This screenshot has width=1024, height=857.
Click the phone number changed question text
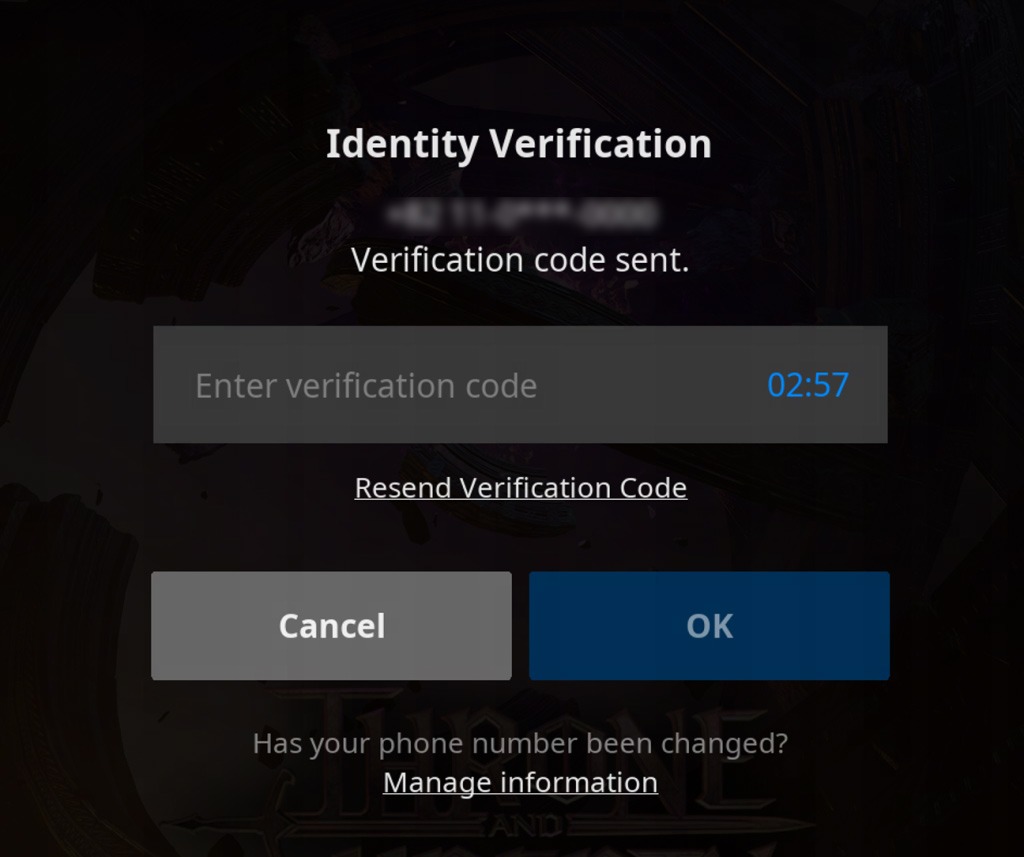(x=520, y=744)
